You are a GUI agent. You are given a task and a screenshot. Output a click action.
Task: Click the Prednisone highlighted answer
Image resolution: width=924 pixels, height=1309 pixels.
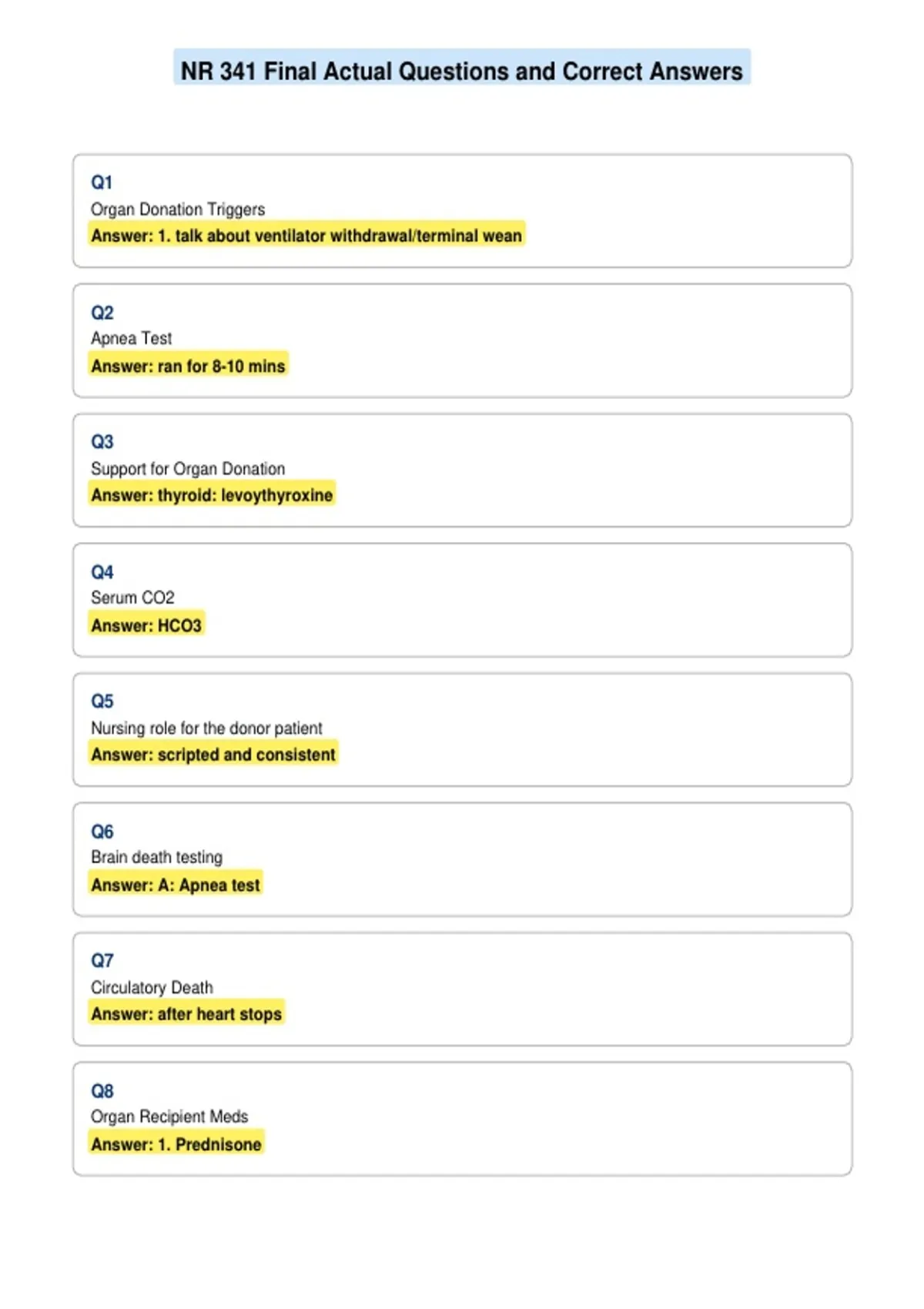176,1144
